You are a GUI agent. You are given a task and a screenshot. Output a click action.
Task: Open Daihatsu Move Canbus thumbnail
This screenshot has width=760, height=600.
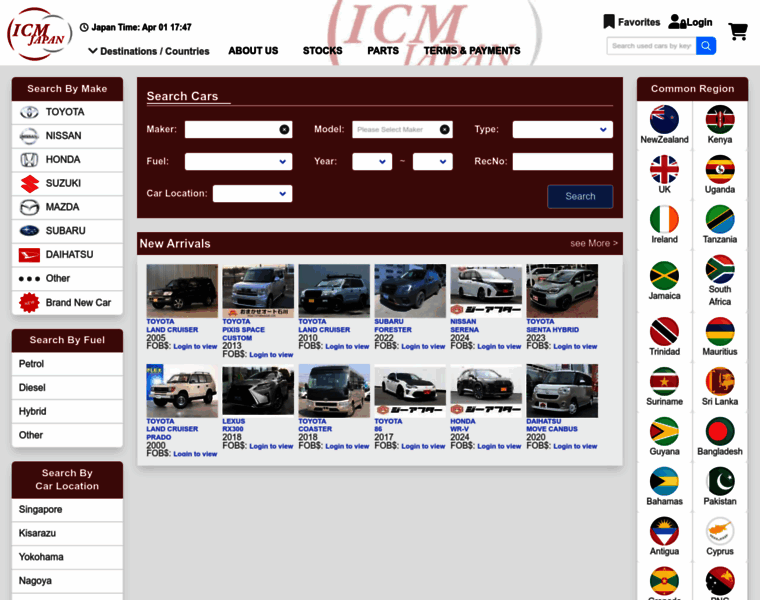tap(562, 391)
